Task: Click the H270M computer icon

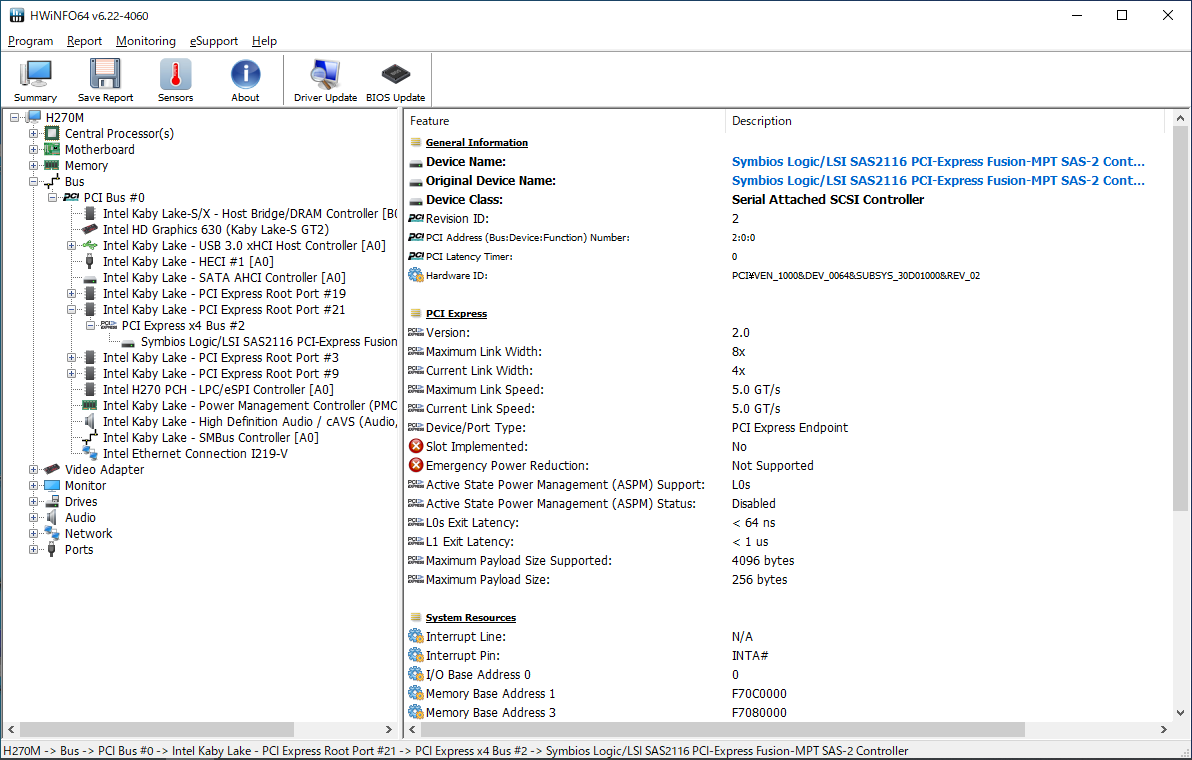Action: tap(33, 118)
